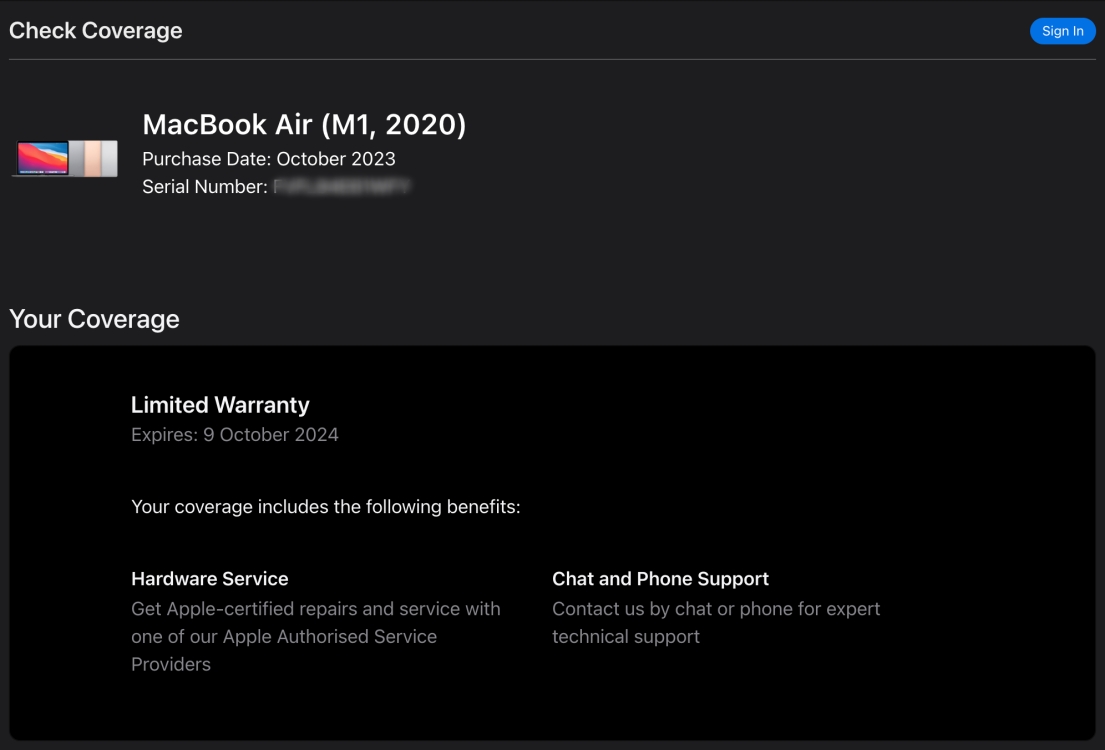Image resolution: width=1105 pixels, height=750 pixels.
Task: Select the gold MacBook lid image
Action: (x=92, y=158)
